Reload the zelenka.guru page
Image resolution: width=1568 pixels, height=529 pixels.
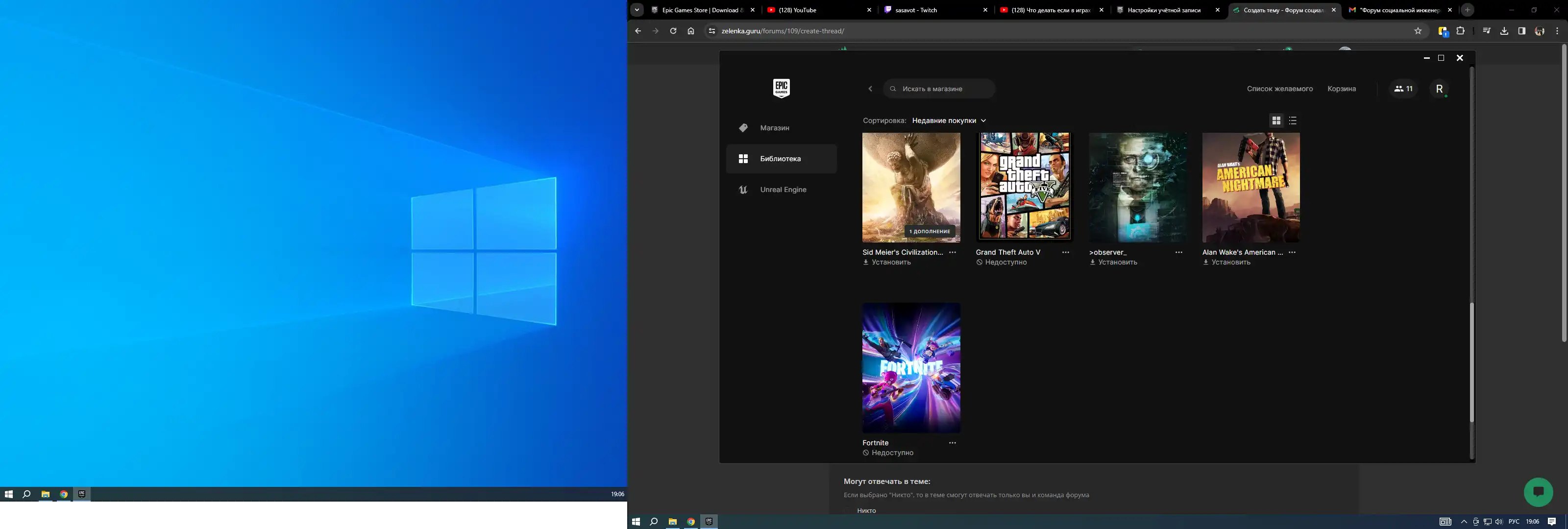tap(673, 31)
